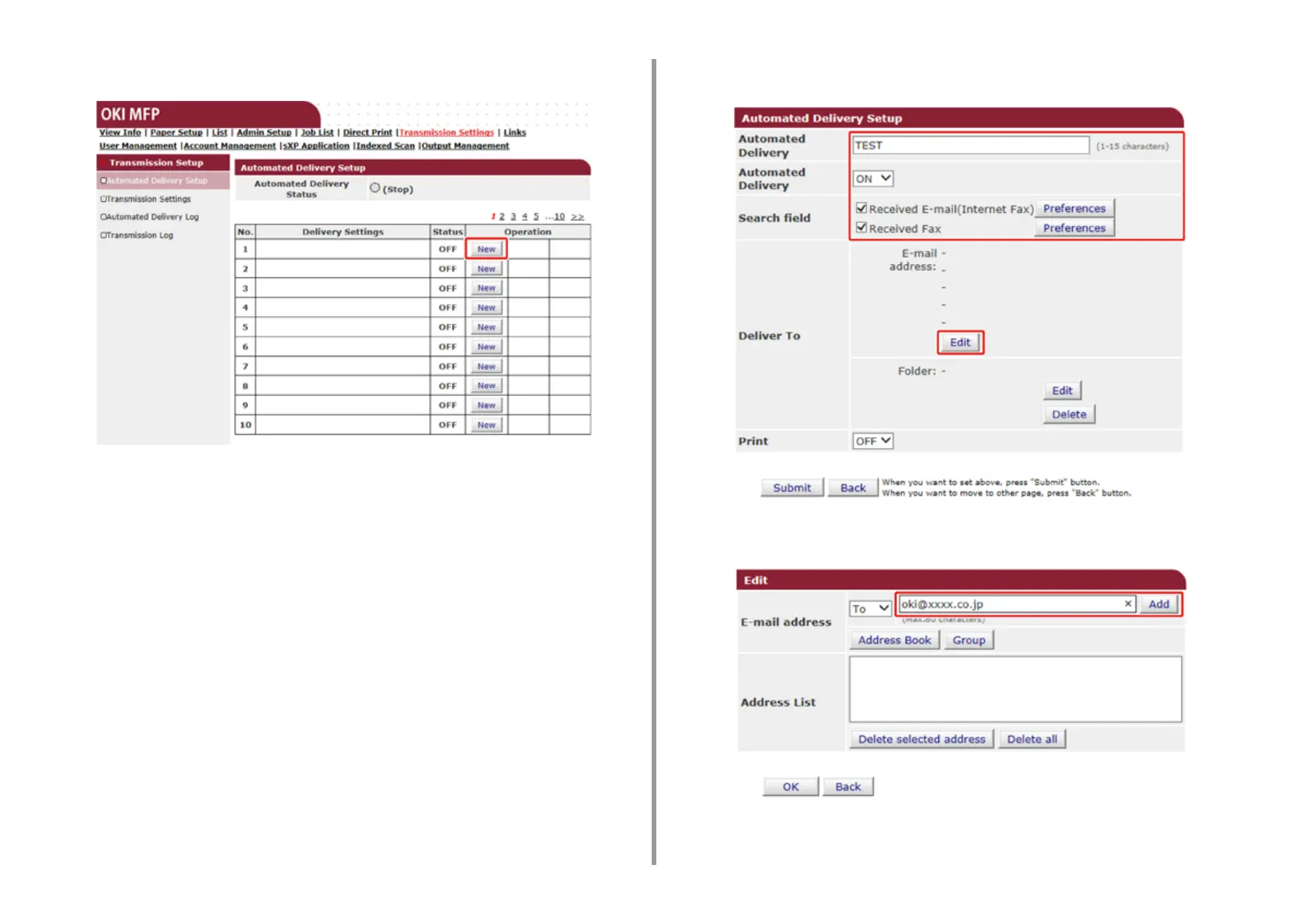Screen dimensions: 1308x924
Task: Select Automated Delivery Log in the sidebar
Action: coord(152,217)
